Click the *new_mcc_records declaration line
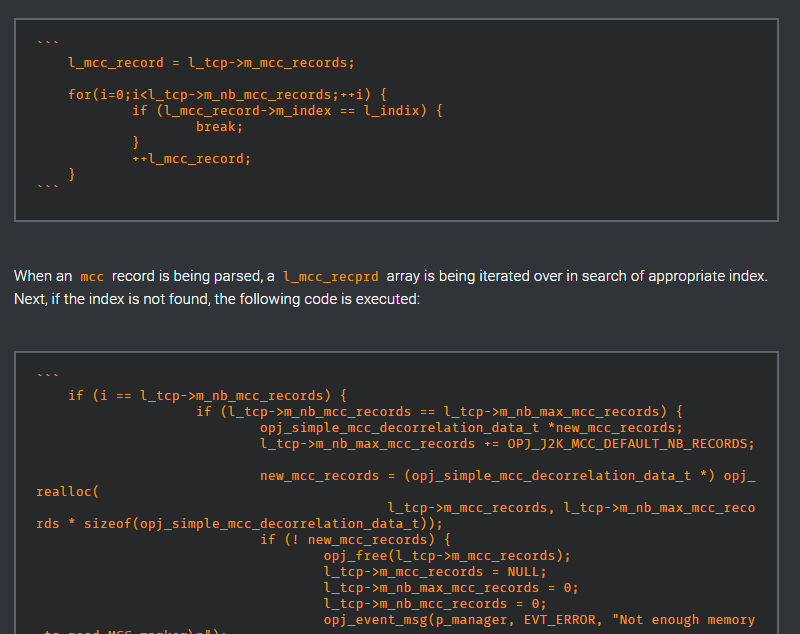Viewport: 800px width, 634px height. tap(471, 427)
